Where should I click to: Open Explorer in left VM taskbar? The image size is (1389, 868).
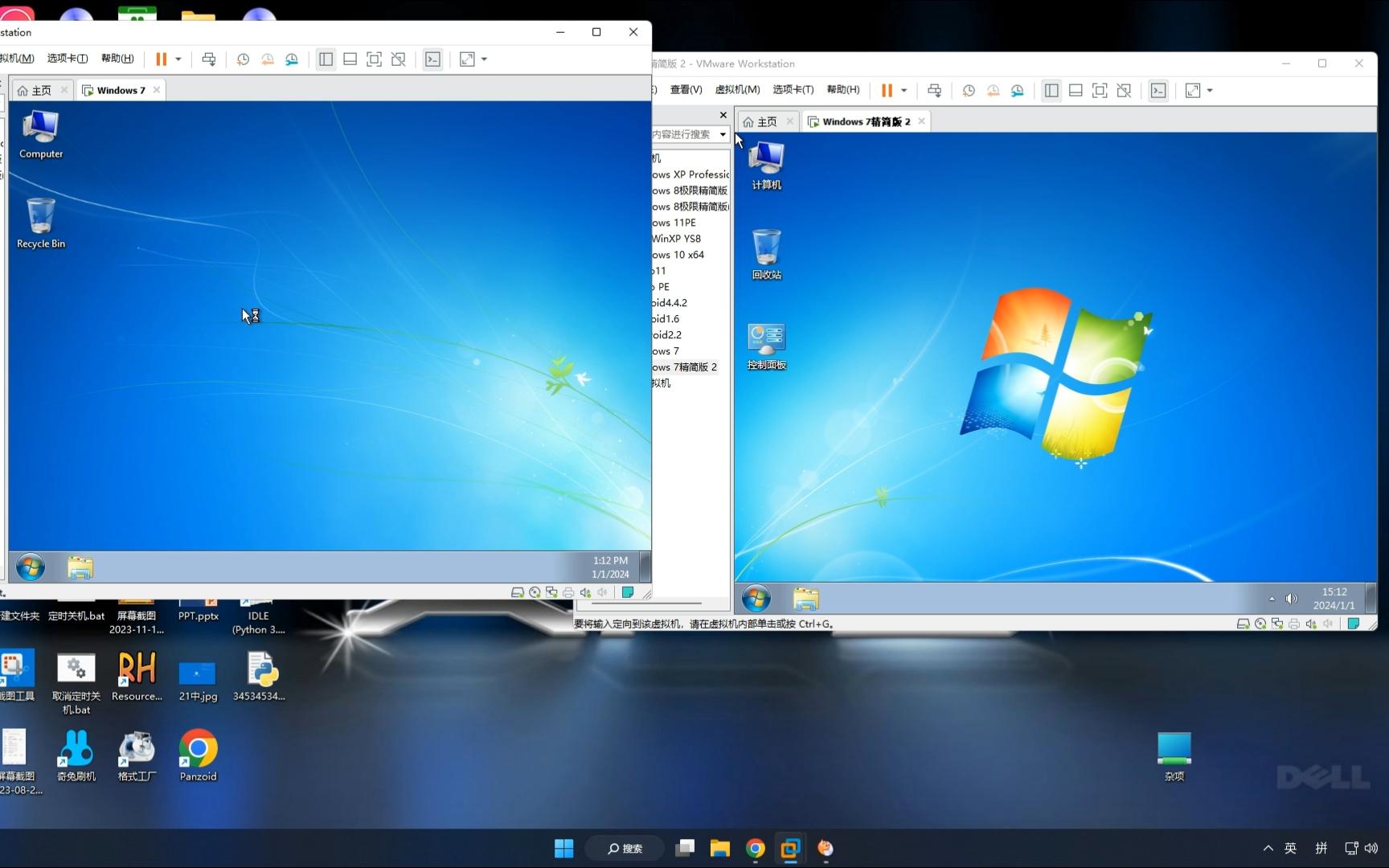(x=80, y=567)
